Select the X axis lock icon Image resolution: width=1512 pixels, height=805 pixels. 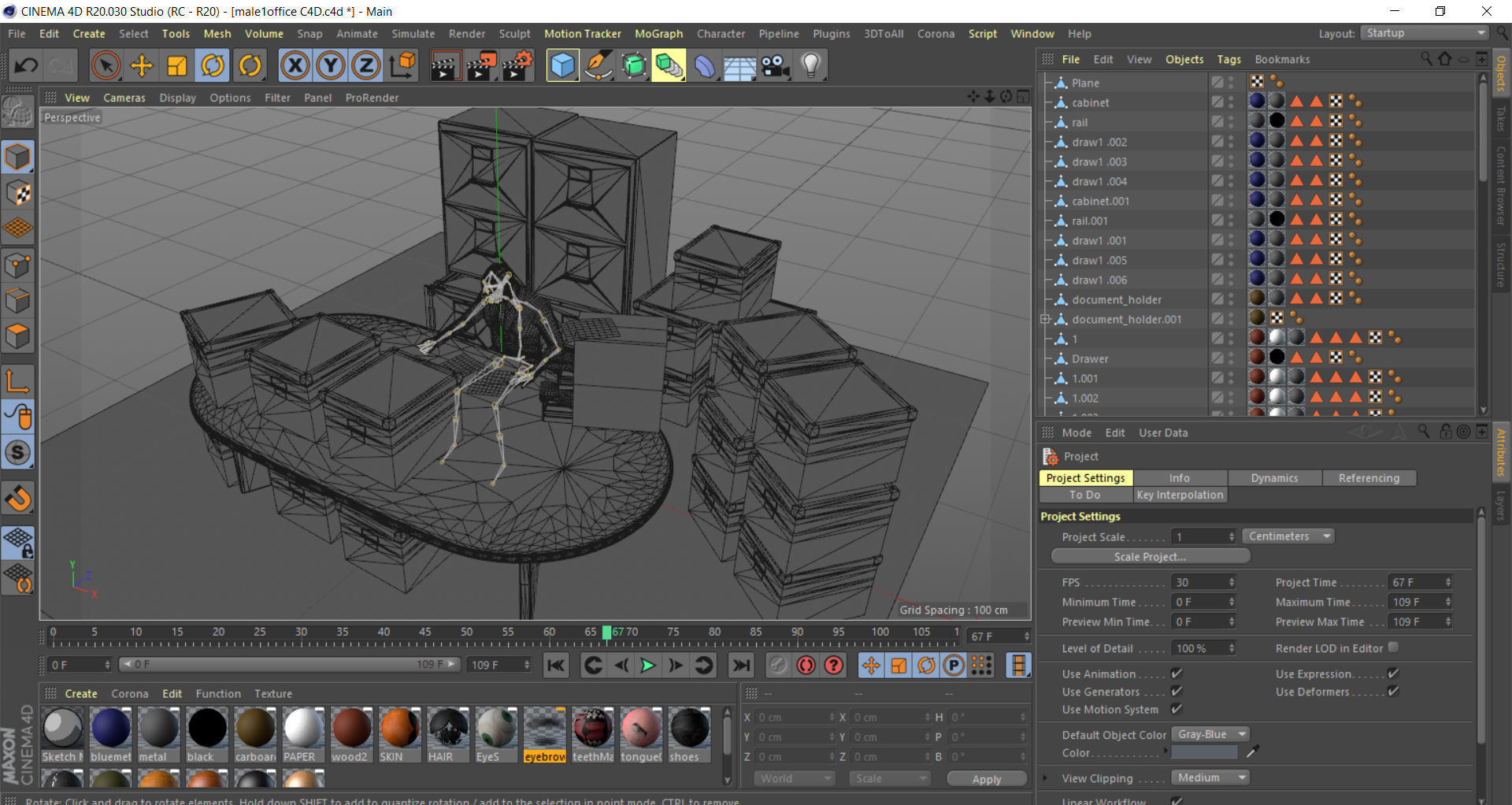(295, 65)
